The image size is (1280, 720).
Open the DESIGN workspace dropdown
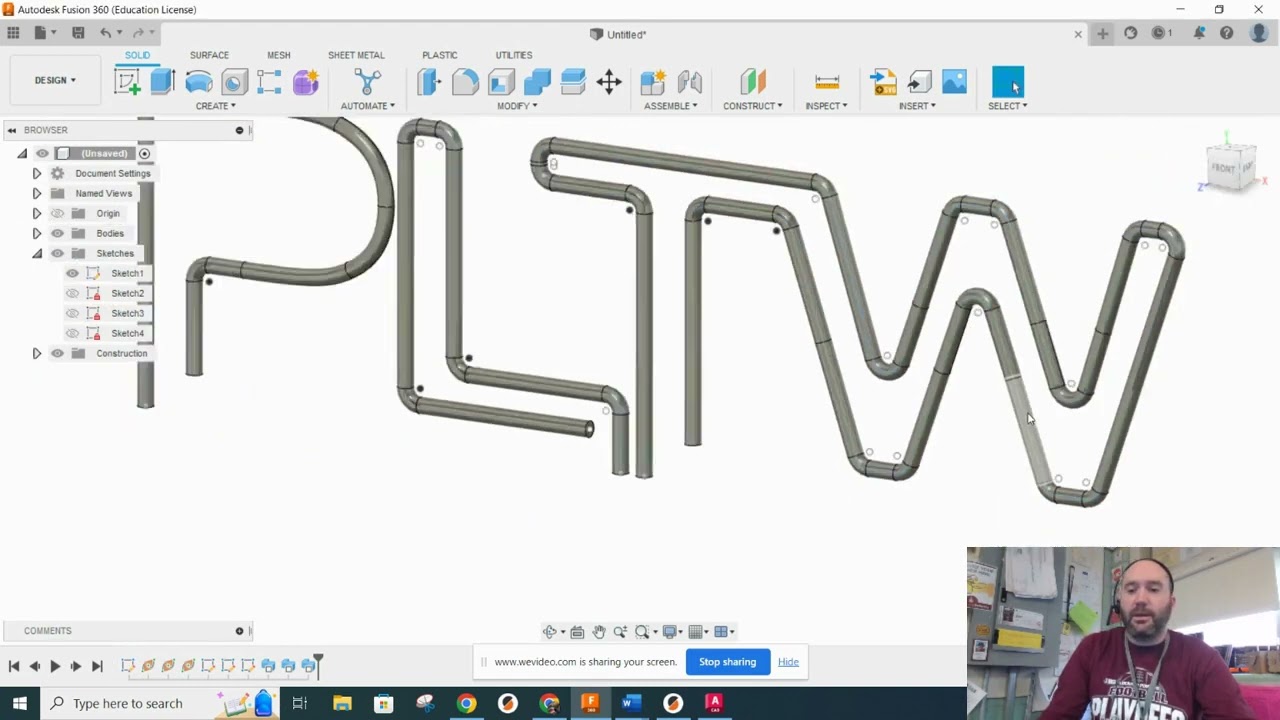[x=55, y=80]
